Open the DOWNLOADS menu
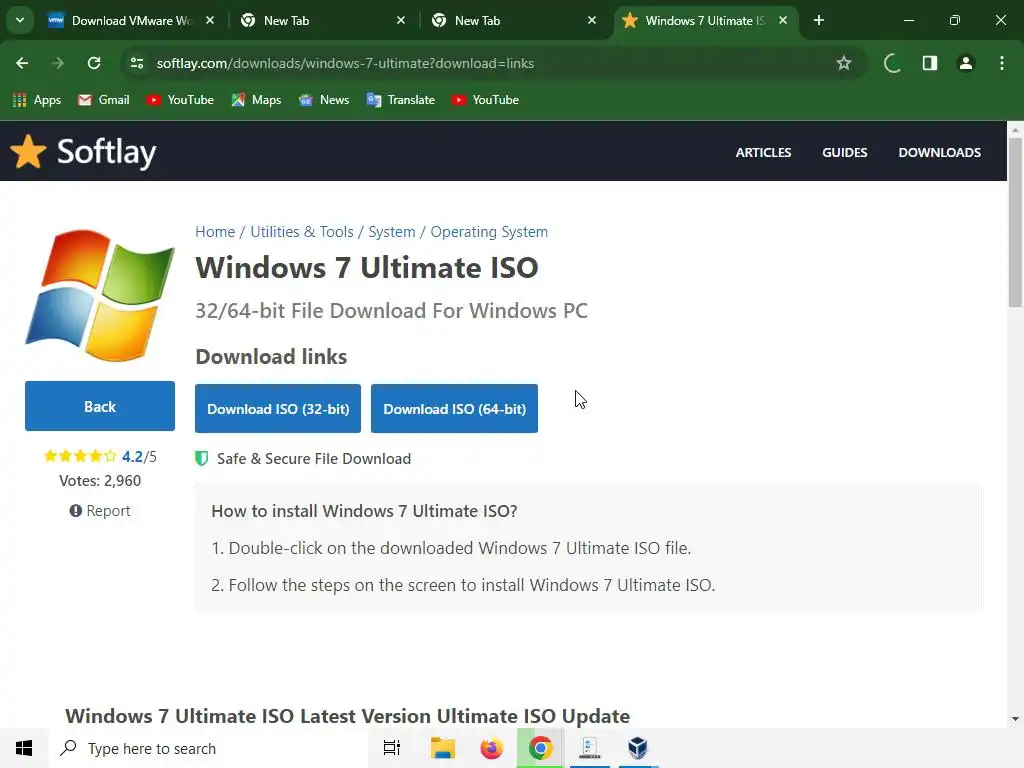 click(x=939, y=153)
